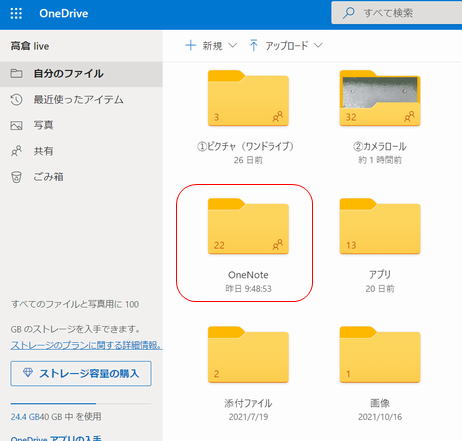Image resolution: width=462 pixels, height=441 pixels.
Task: Click the 2021/7/19 date under 添付ファイル
Action: coord(248,417)
